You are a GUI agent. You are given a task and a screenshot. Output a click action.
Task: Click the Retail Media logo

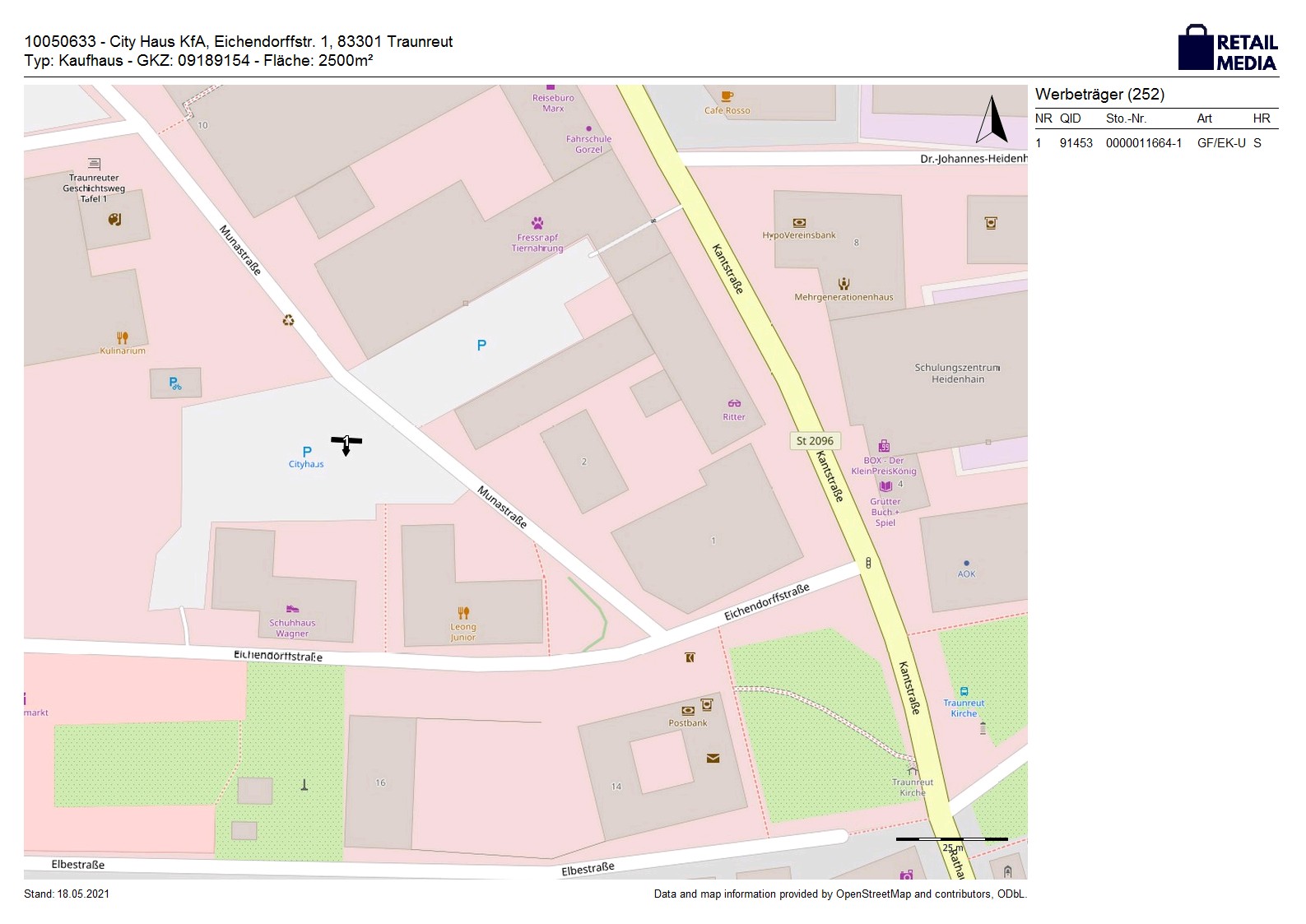point(1228,48)
